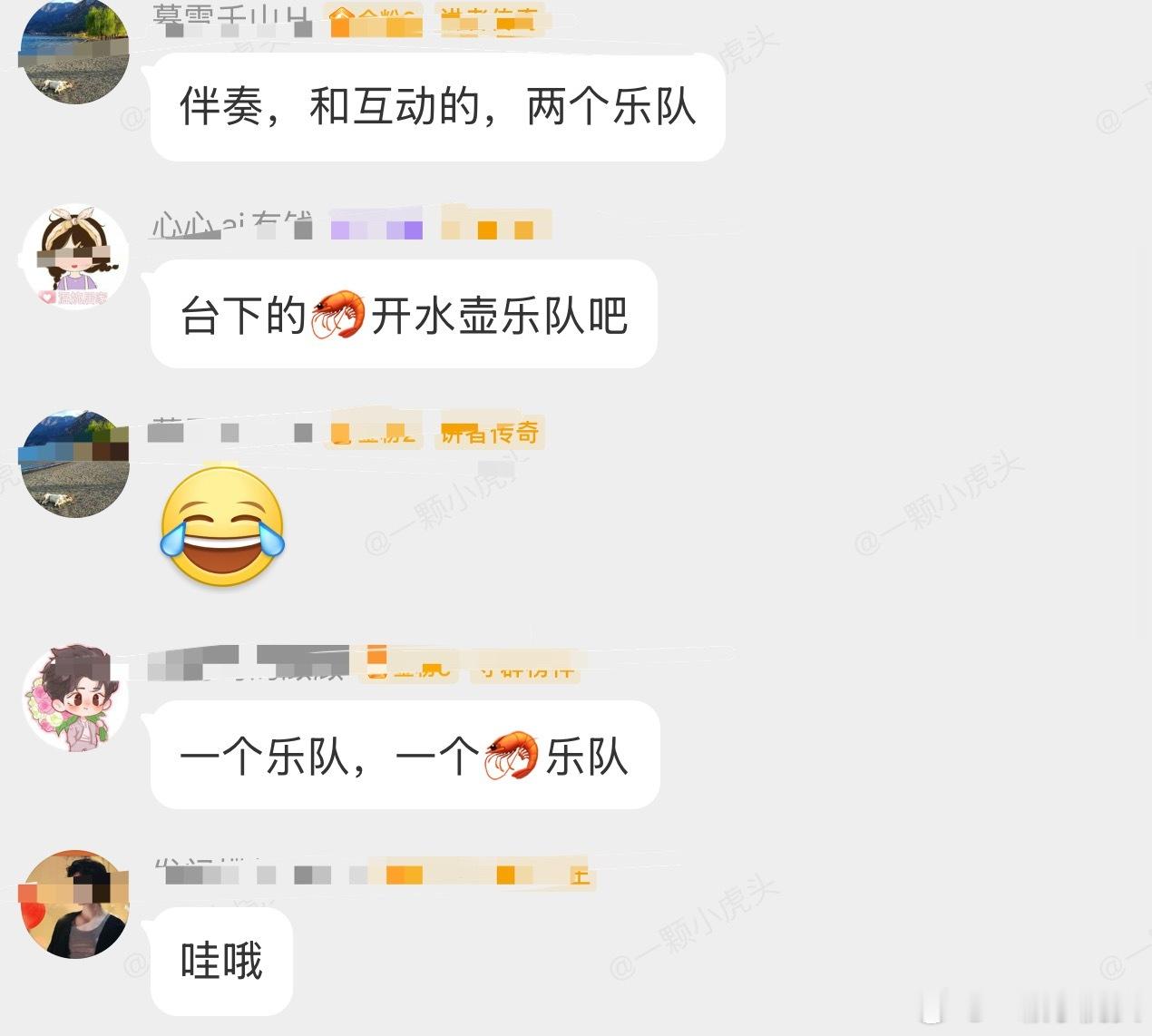Select the 台下的开水壶乐队吧 message bubble
This screenshot has height=1036, width=1152.
404,315
